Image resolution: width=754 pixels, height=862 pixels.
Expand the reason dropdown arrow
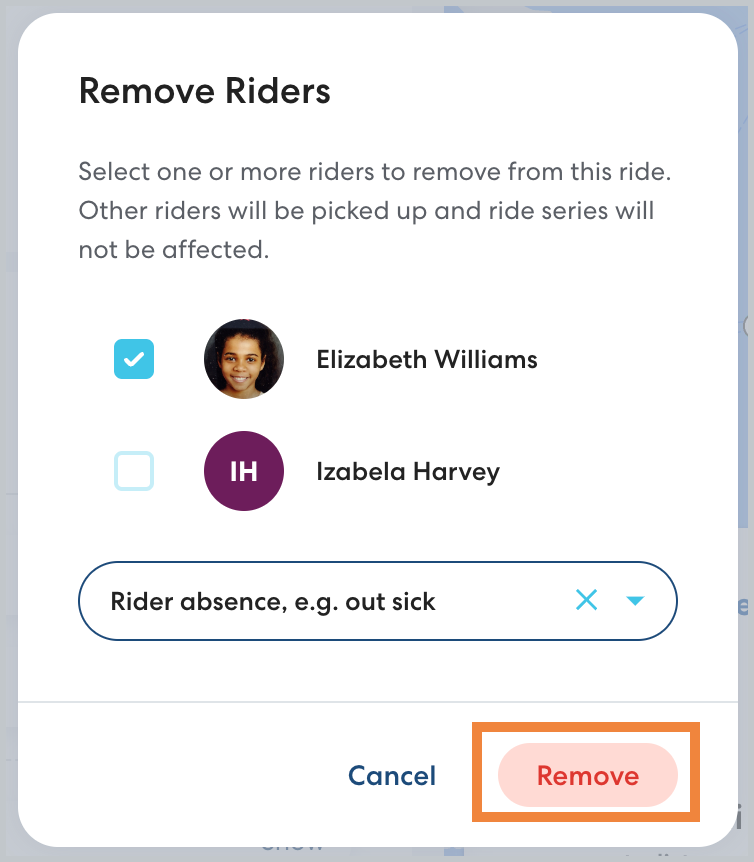coord(635,600)
